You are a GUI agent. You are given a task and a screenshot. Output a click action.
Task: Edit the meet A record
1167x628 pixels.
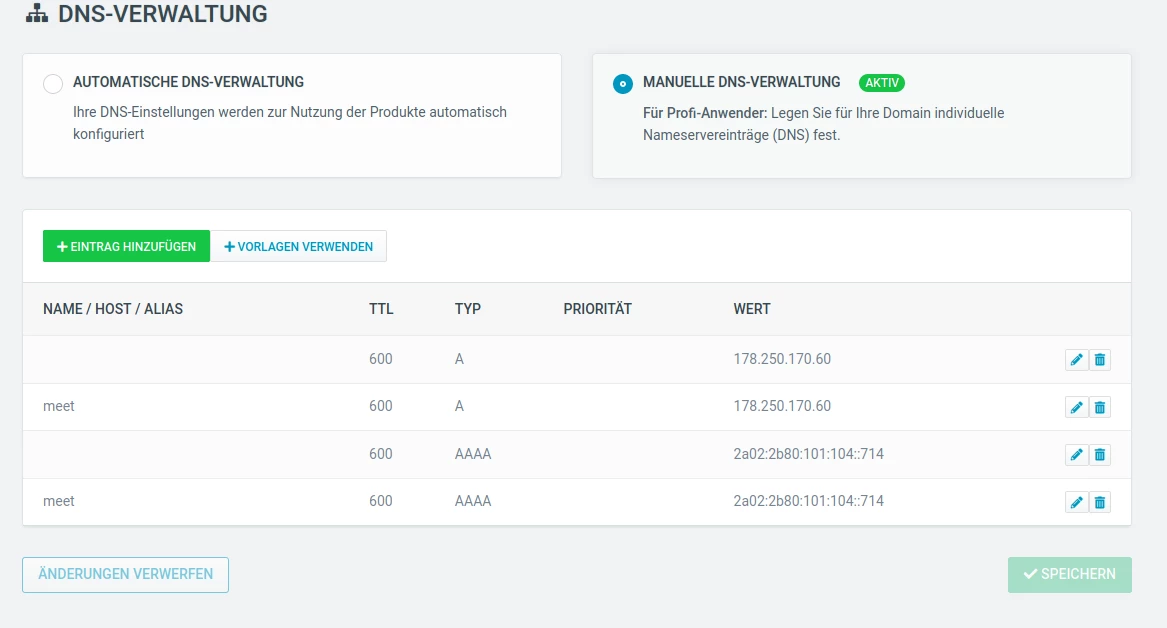(x=1076, y=407)
